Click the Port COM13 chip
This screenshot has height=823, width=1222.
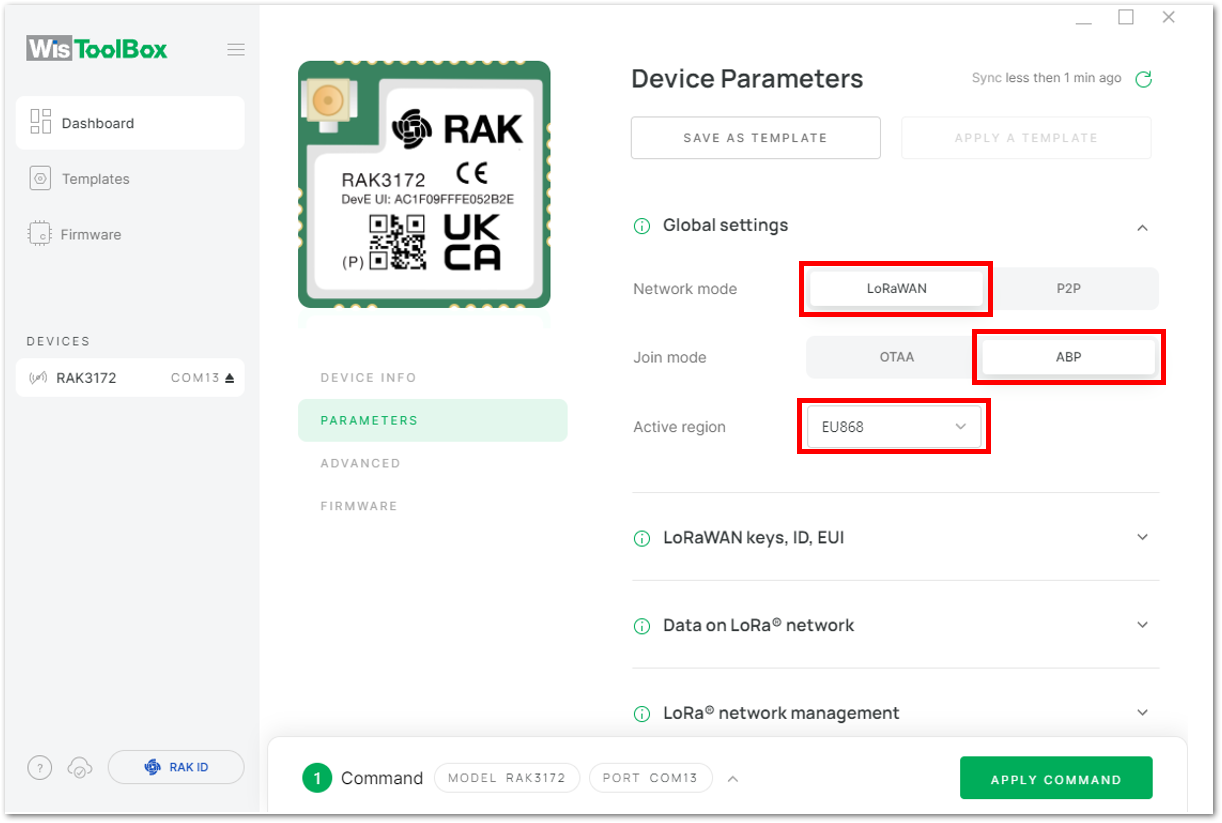click(x=651, y=778)
